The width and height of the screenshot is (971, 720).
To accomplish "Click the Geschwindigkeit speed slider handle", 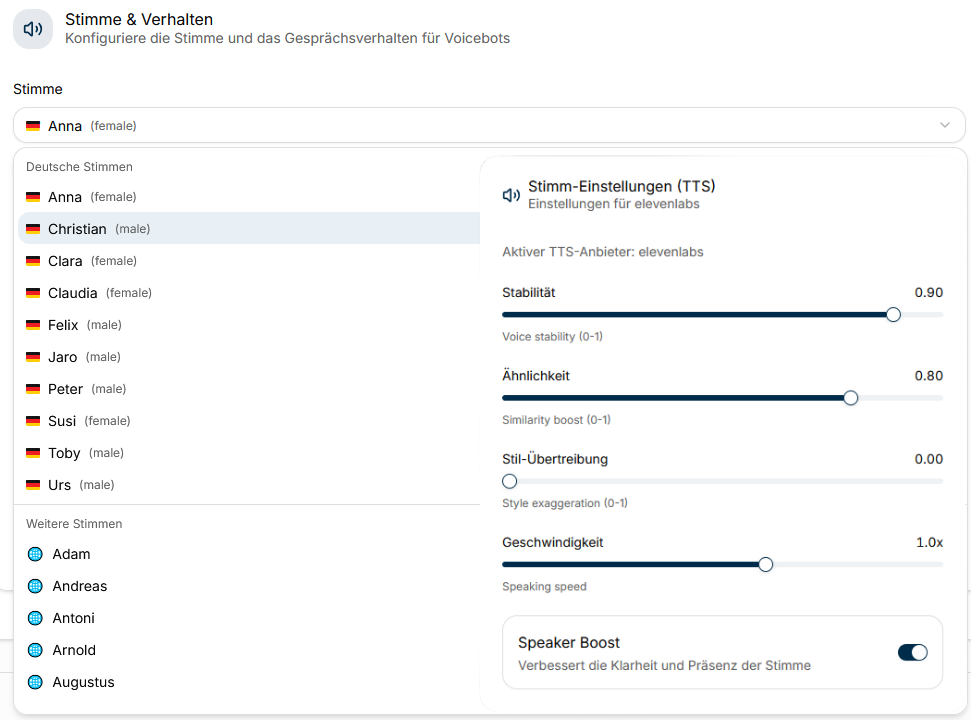I will (765, 564).
